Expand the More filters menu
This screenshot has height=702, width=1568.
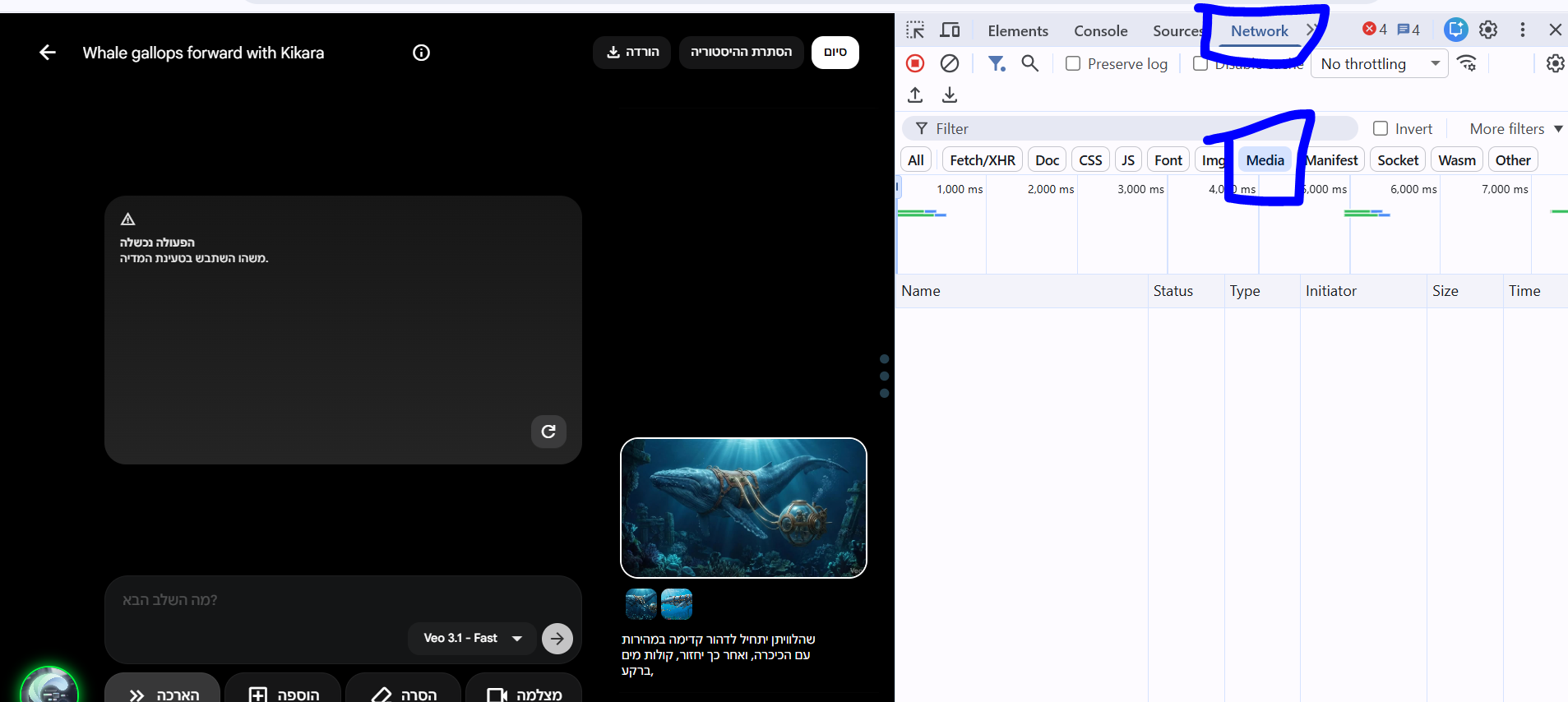coord(1515,128)
